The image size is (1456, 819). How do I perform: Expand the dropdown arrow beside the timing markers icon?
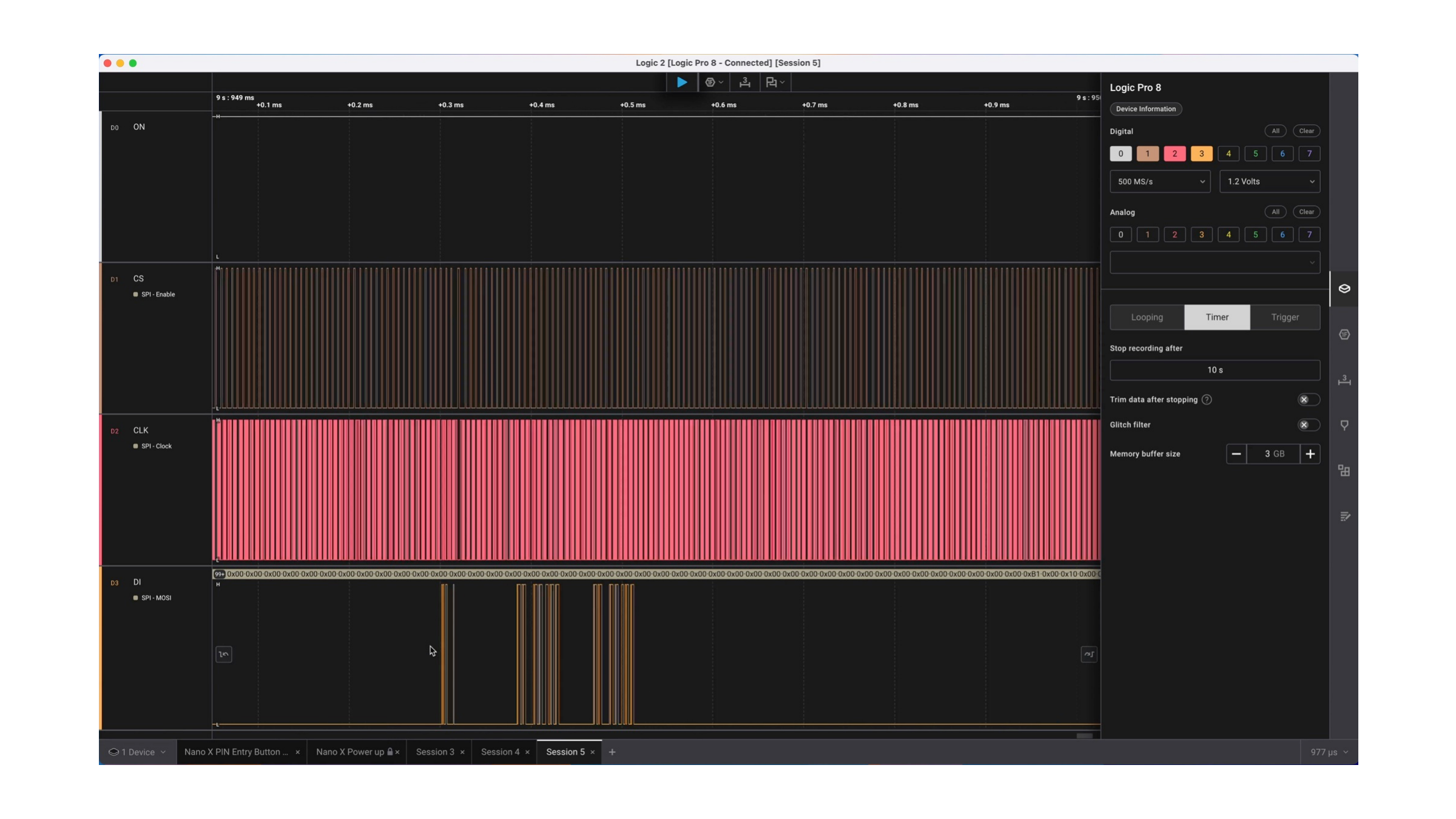tap(783, 82)
